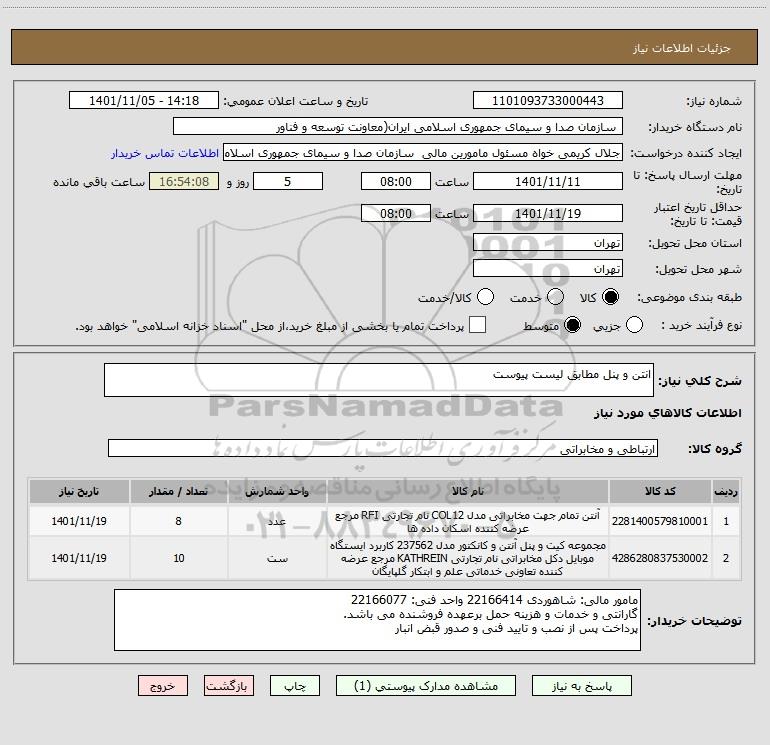Click the need number field 1101093733000443
This screenshot has height=745, width=770.
[x=548, y=101]
